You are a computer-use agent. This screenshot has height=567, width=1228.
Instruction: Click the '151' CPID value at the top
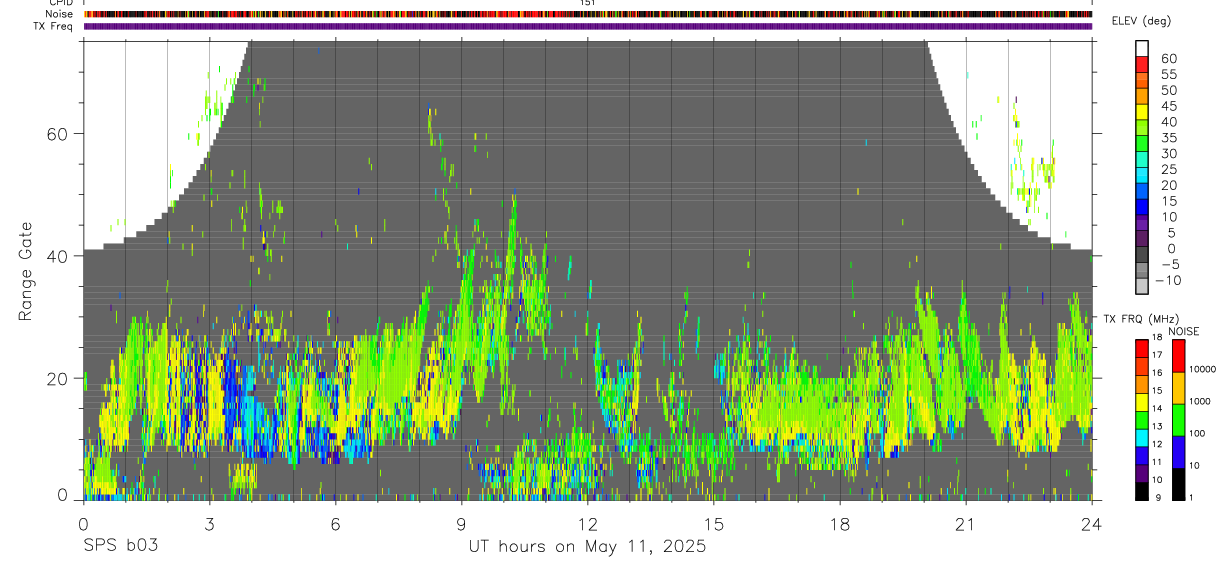click(x=588, y=3)
